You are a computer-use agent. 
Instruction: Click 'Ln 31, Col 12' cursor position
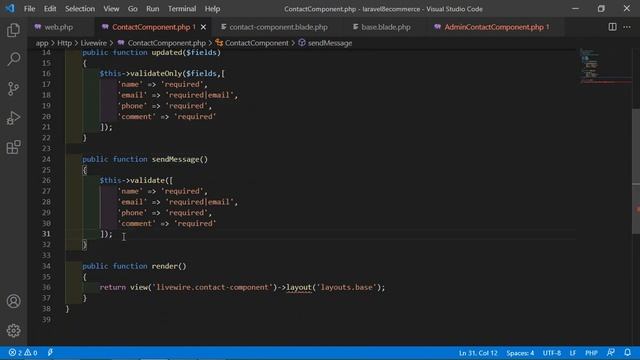click(x=478, y=353)
